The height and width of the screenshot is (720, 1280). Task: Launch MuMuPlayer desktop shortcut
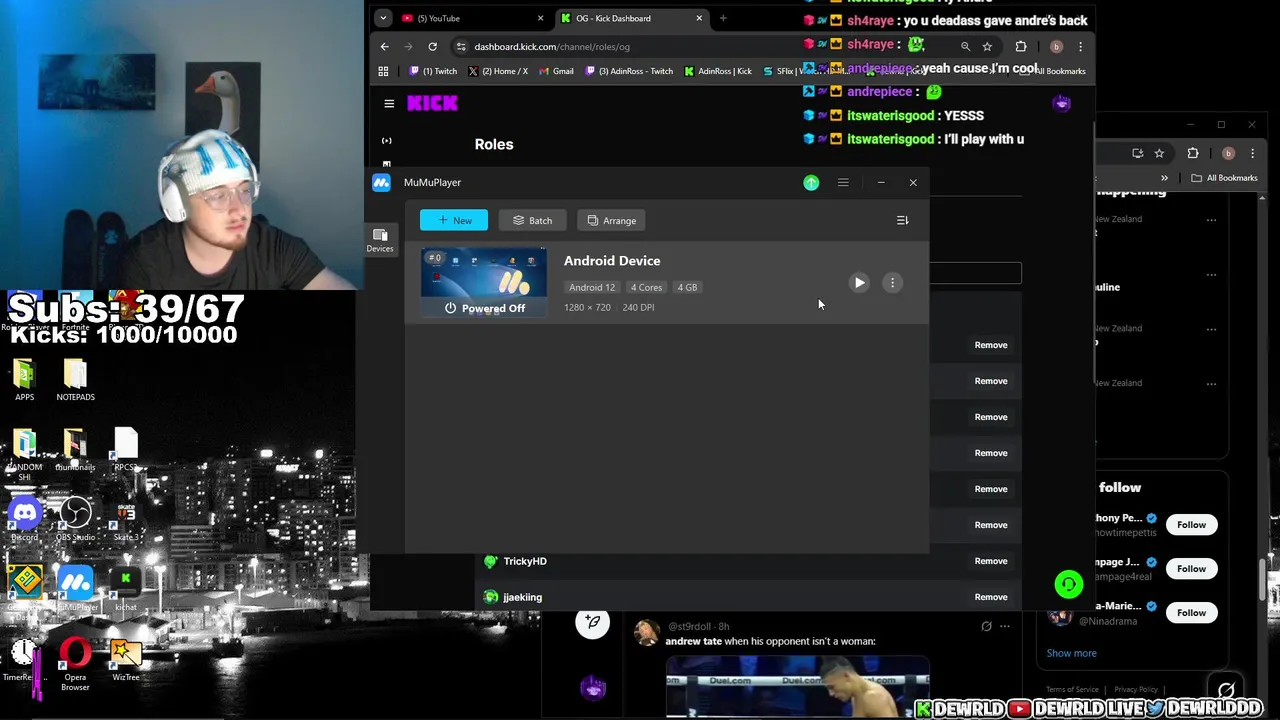(x=75, y=588)
